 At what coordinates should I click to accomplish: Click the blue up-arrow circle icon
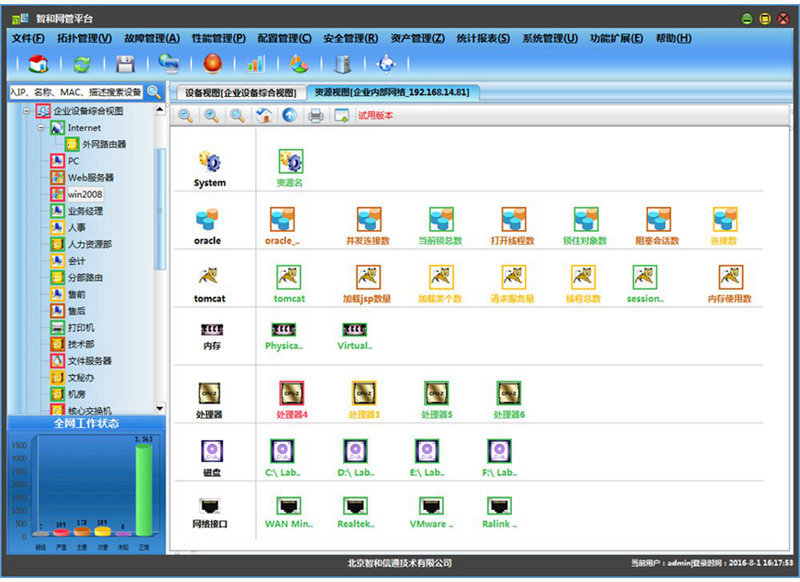pyautogui.click(x=289, y=116)
